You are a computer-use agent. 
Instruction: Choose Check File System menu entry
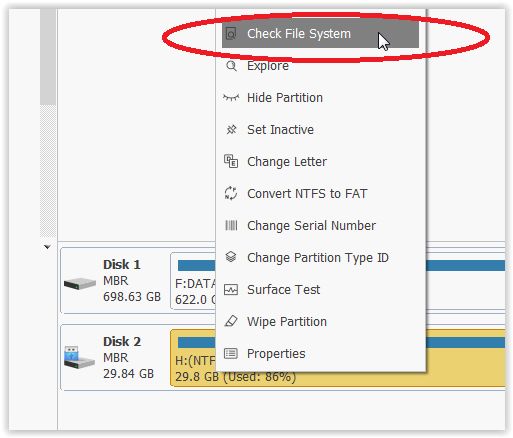pos(320,34)
